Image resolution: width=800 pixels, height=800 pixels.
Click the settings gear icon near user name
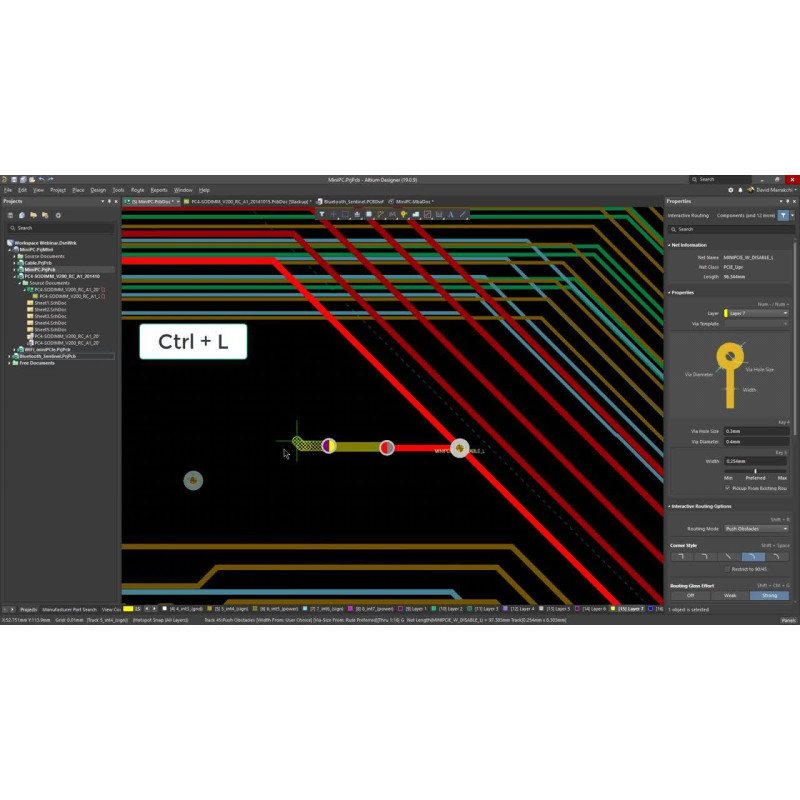tap(730, 189)
